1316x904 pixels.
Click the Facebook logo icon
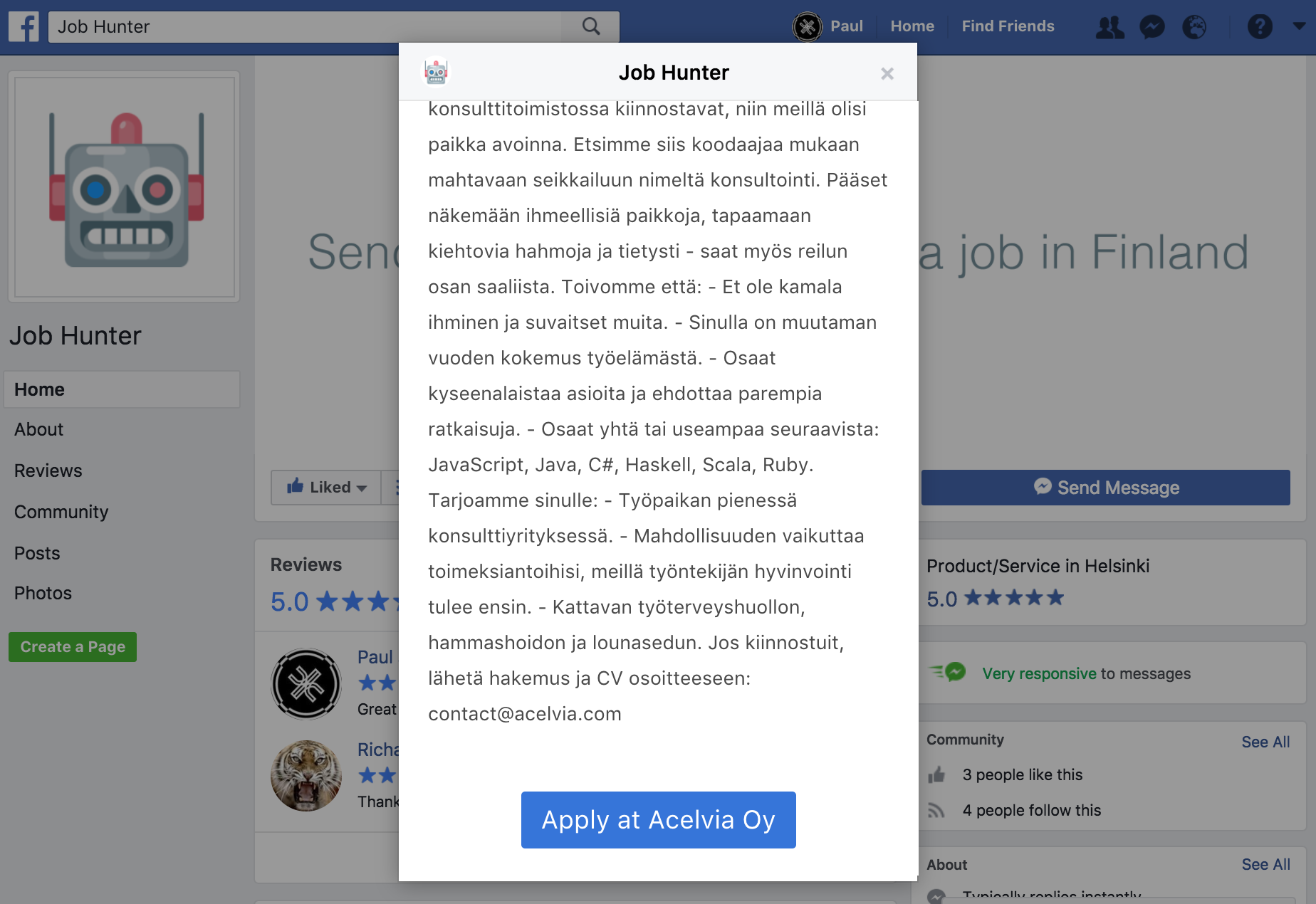click(x=24, y=27)
